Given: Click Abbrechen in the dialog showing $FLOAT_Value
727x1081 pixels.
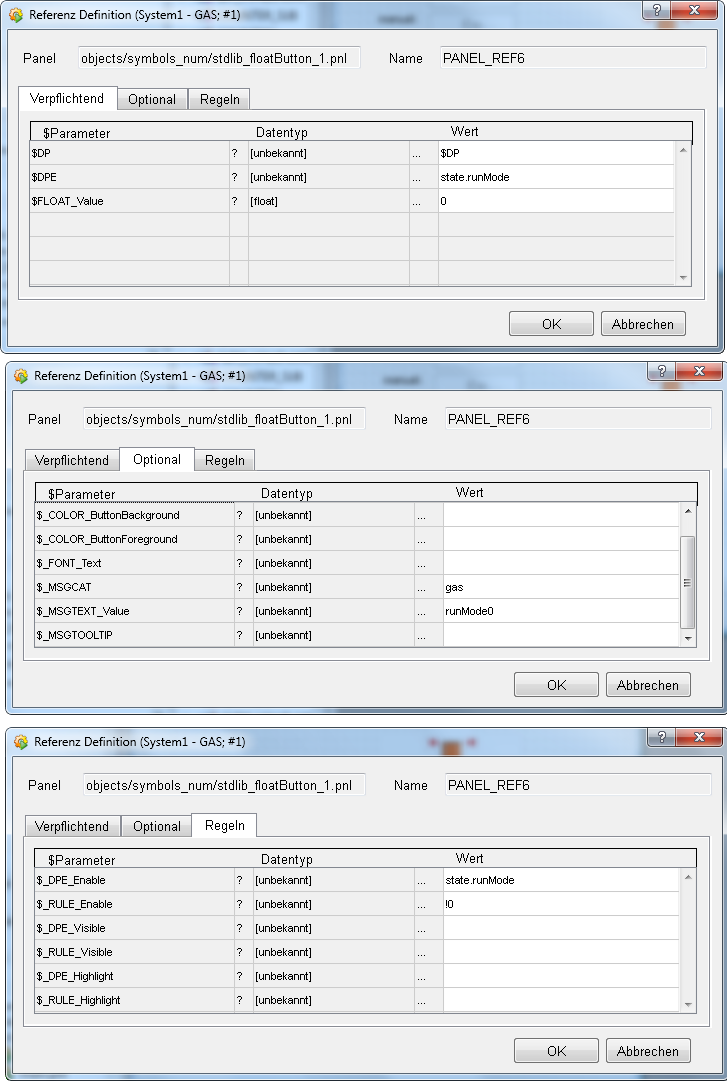Looking at the screenshot, I should tap(643, 324).
